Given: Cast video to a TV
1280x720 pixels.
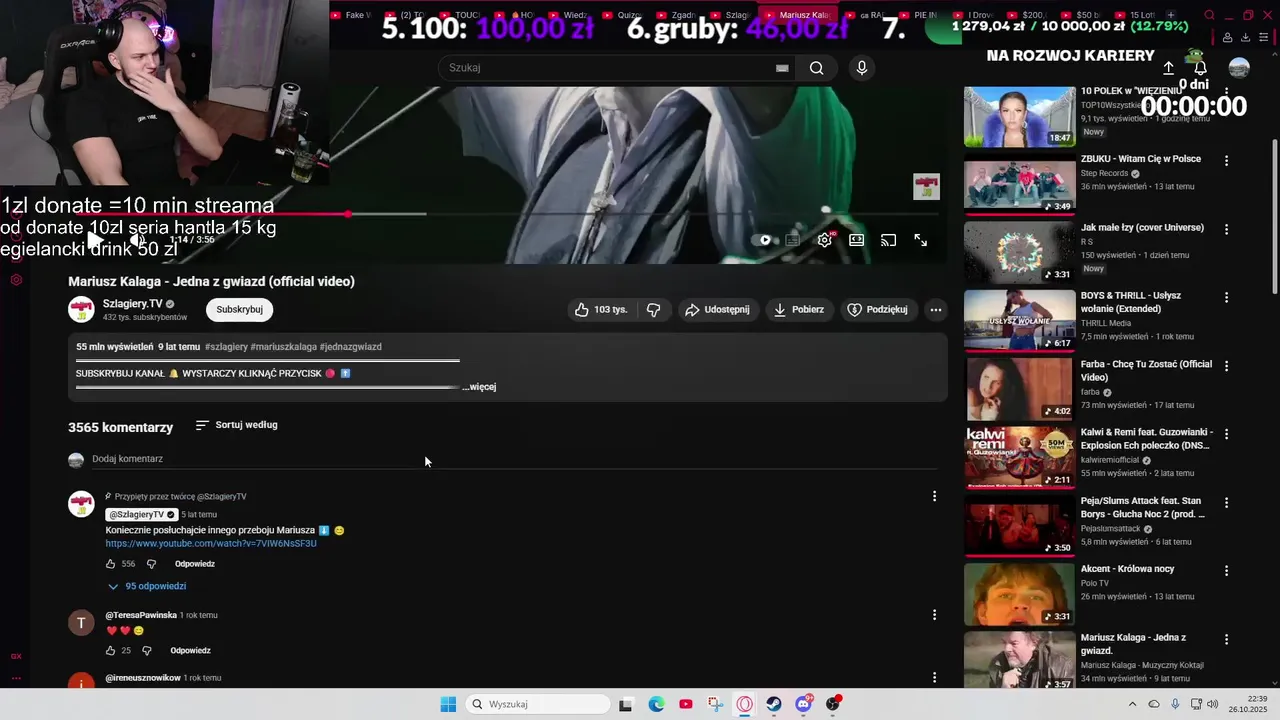Looking at the screenshot, I should click(888, 240).
